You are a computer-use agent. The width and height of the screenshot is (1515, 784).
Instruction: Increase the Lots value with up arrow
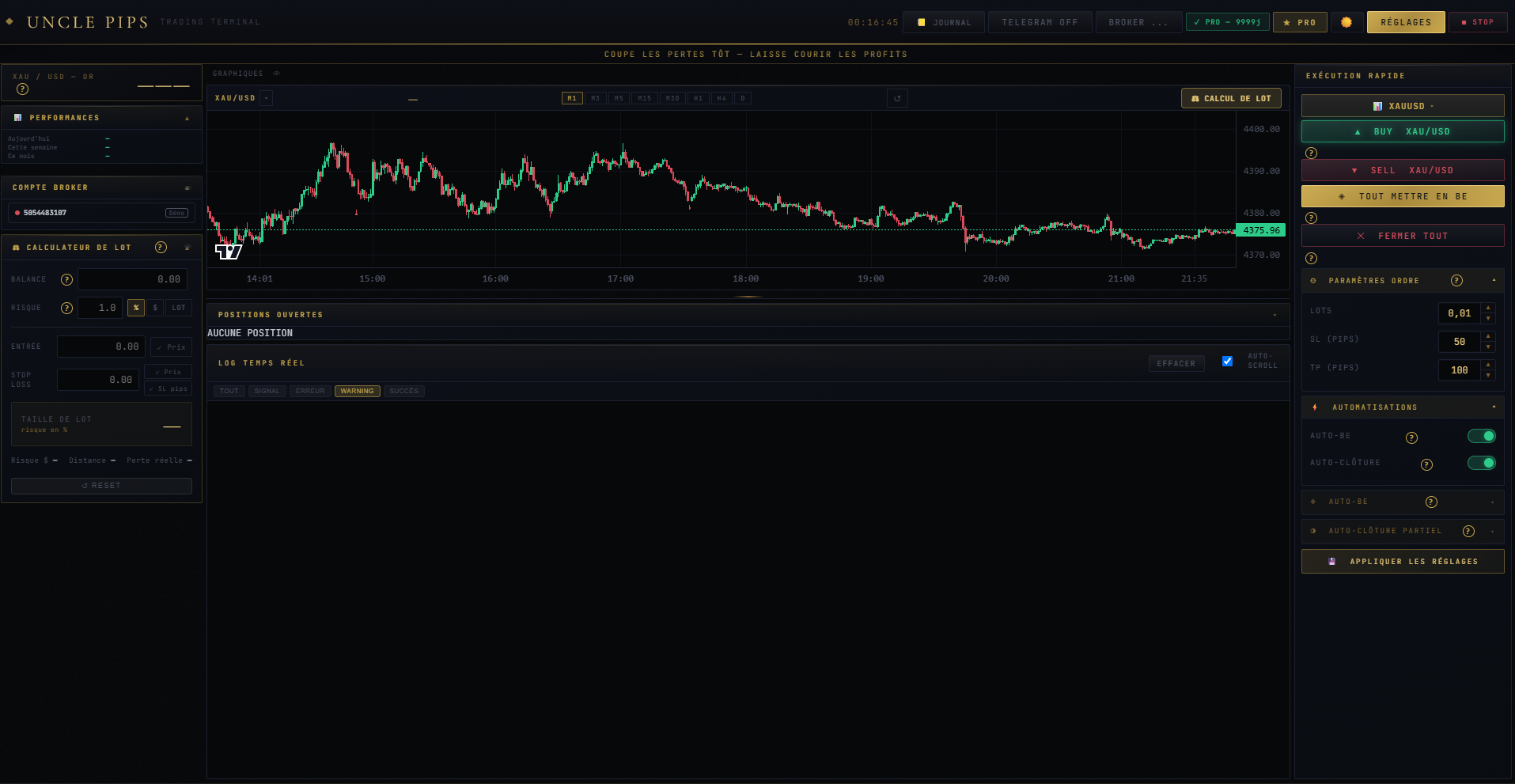1488,308
